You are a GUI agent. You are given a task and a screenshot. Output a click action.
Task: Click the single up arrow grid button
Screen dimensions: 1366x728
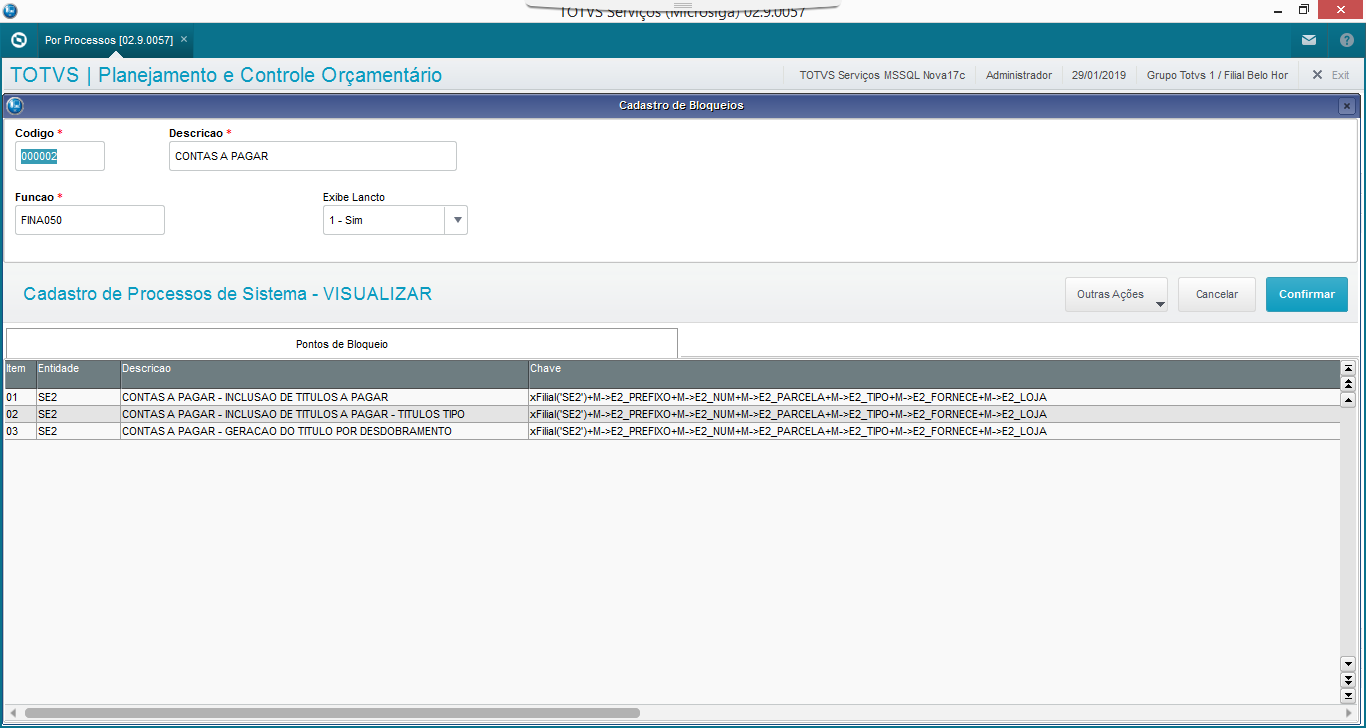(1348, 400)
